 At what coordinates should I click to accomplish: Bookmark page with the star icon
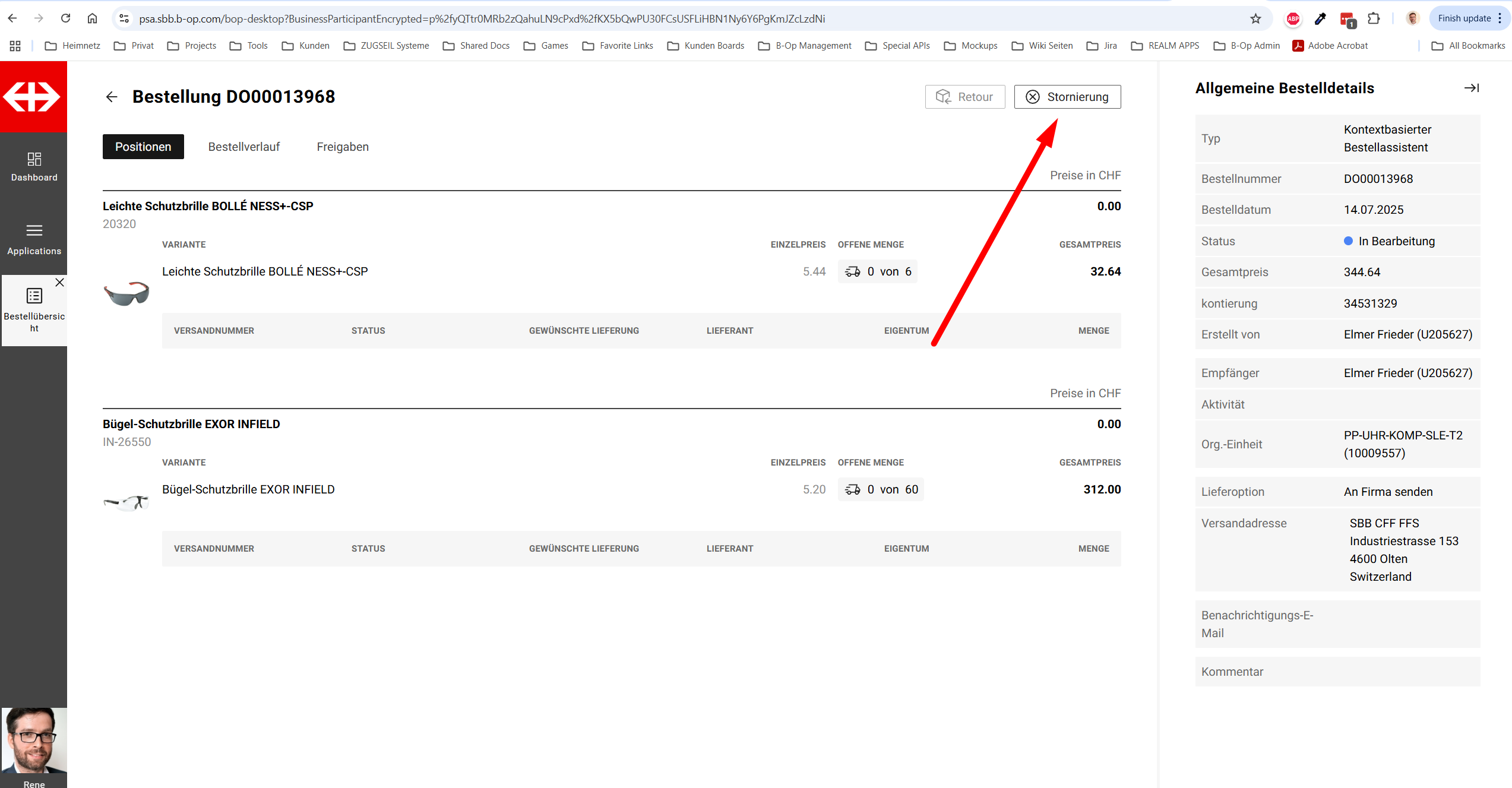tap(1255, 19)
